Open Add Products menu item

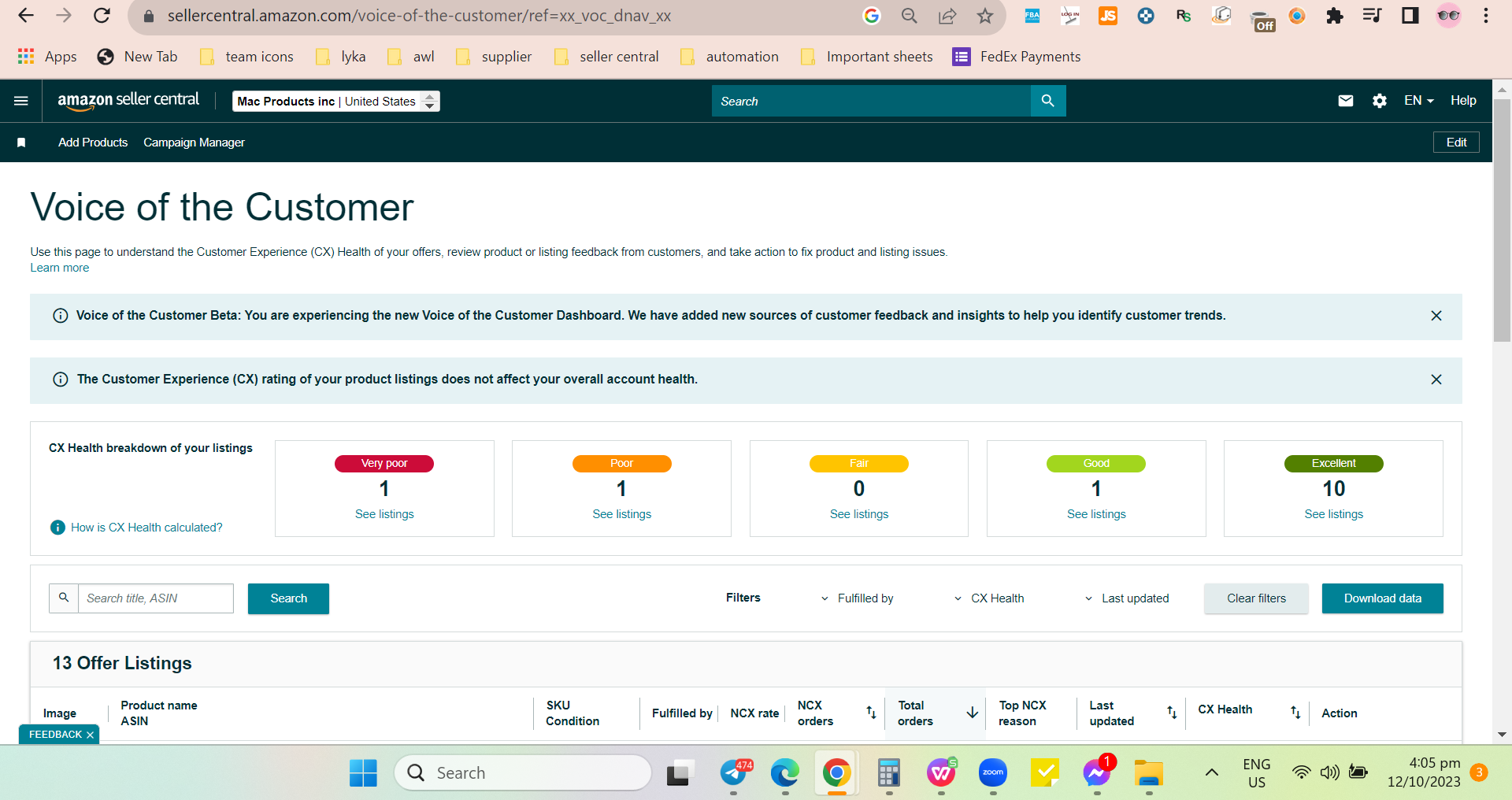(93, 143)
